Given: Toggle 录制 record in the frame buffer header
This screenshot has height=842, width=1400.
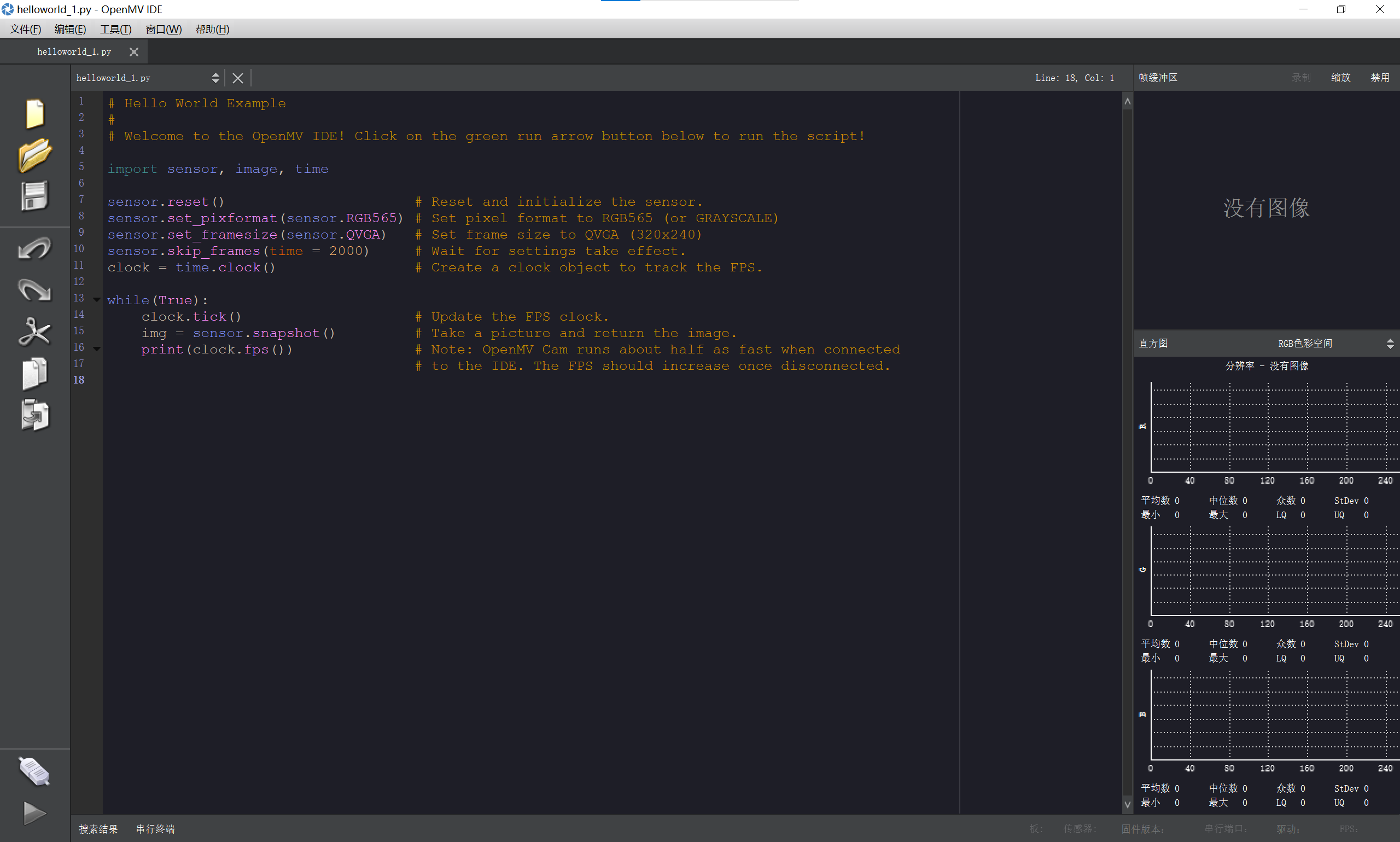Looking at the screenshot, I should [x=1302, y=78].
